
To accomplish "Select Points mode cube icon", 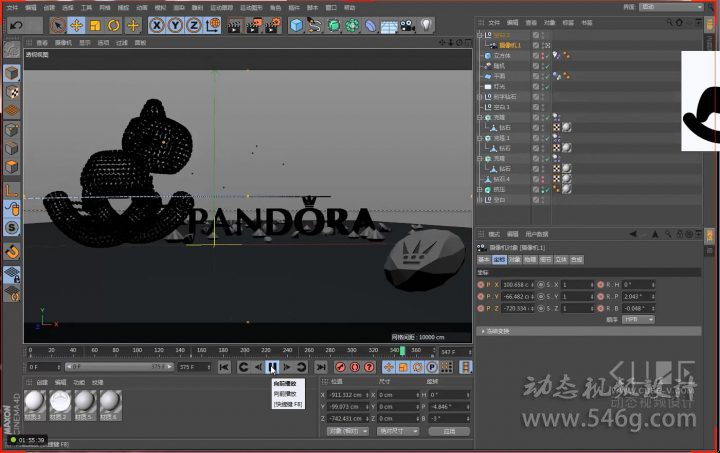I will 12,130.
